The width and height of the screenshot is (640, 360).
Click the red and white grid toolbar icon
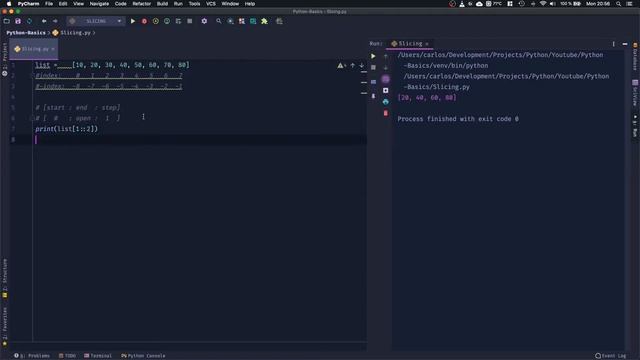click(x=242, y=21)
